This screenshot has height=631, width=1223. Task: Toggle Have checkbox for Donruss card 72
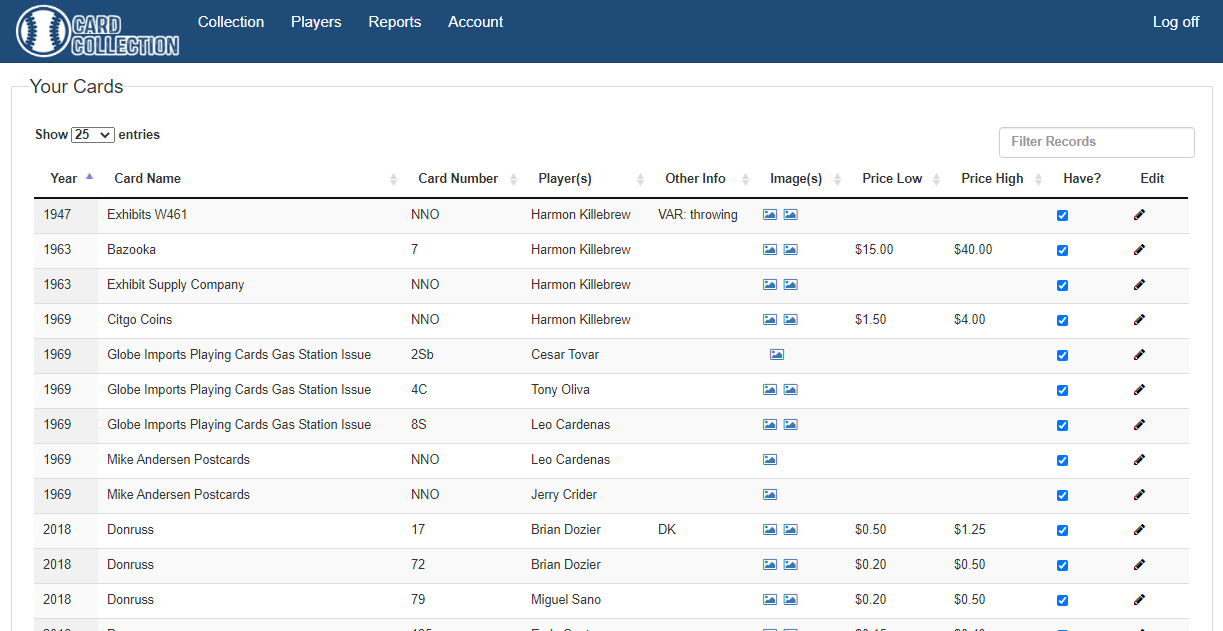1062,565
